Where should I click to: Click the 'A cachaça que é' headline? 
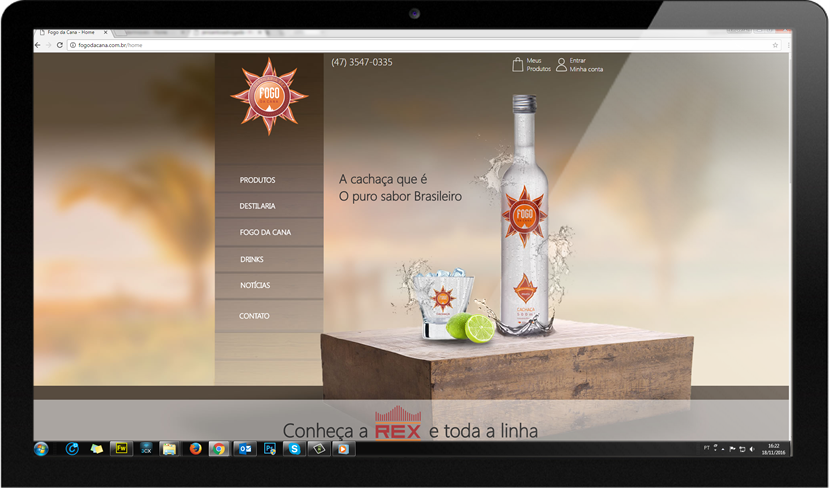tap(383, 179)
